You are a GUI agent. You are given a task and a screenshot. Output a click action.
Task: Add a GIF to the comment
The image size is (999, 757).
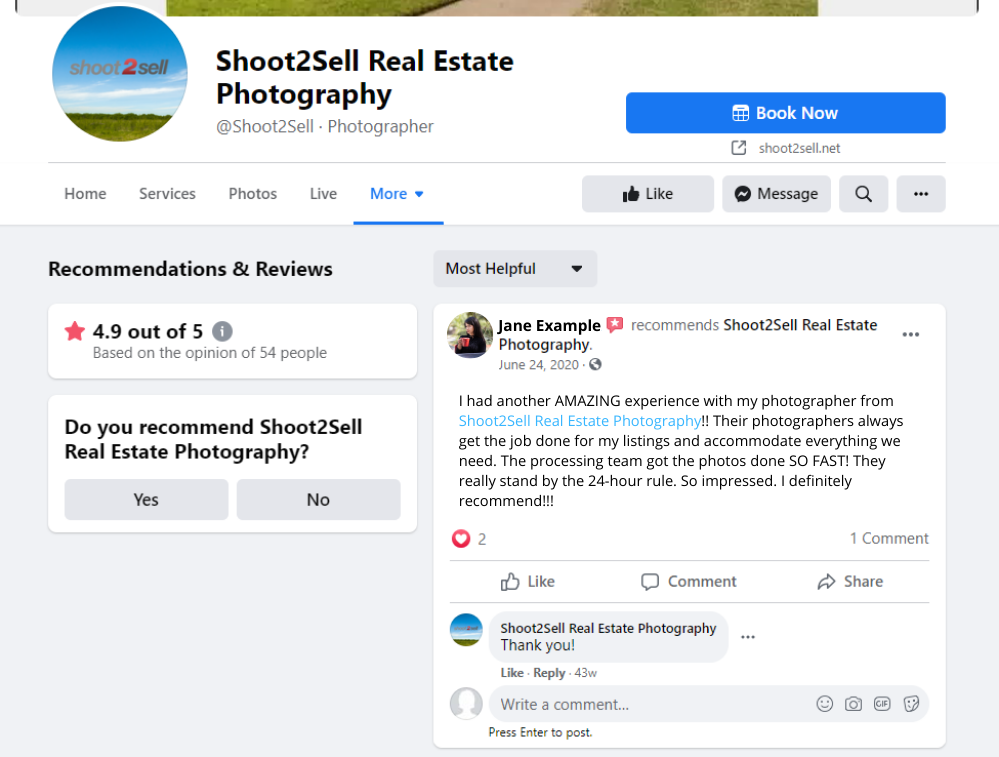pyautogui.click(x=882, y=703)
